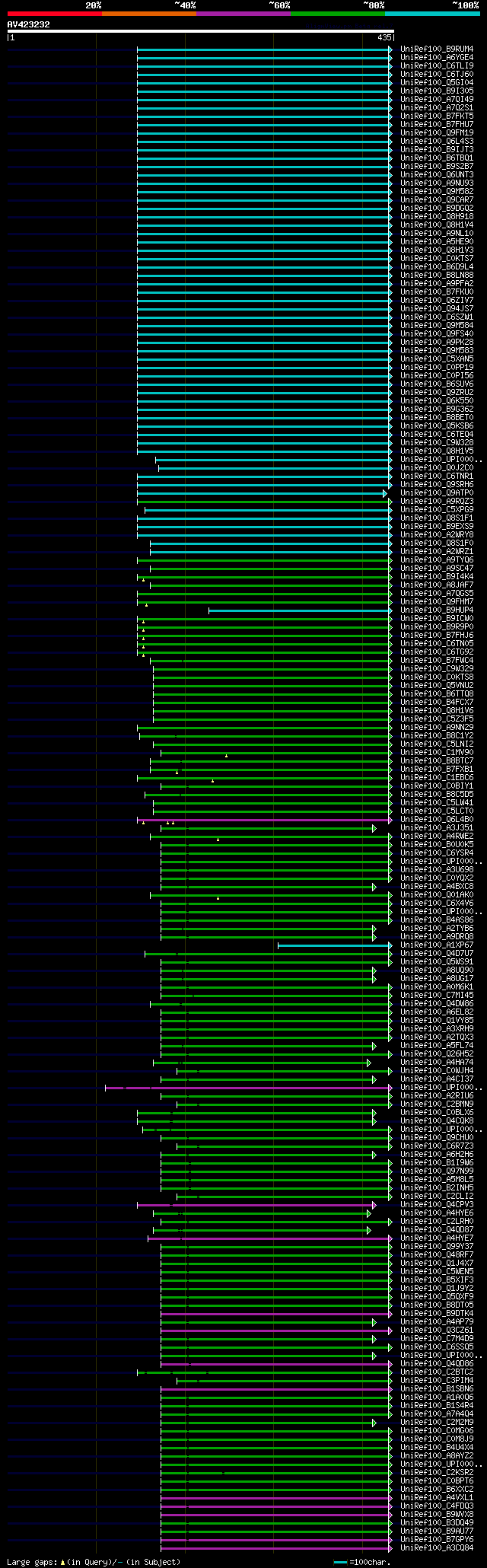Select the UniRef100_A4RWE2 label

pyautogui.click(x=437, y=836)
